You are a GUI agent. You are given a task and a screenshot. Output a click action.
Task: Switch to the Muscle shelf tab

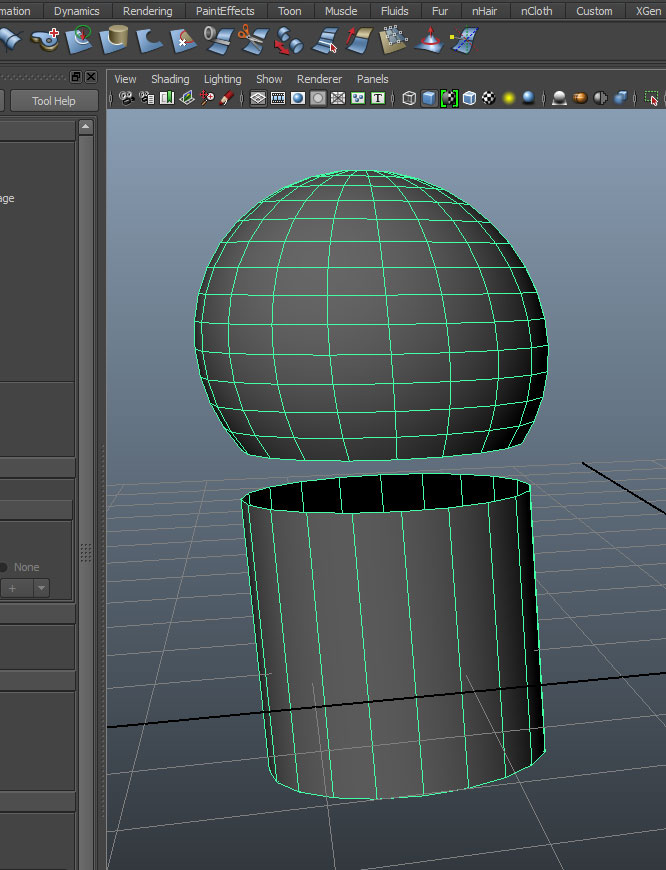coord(341,11)
